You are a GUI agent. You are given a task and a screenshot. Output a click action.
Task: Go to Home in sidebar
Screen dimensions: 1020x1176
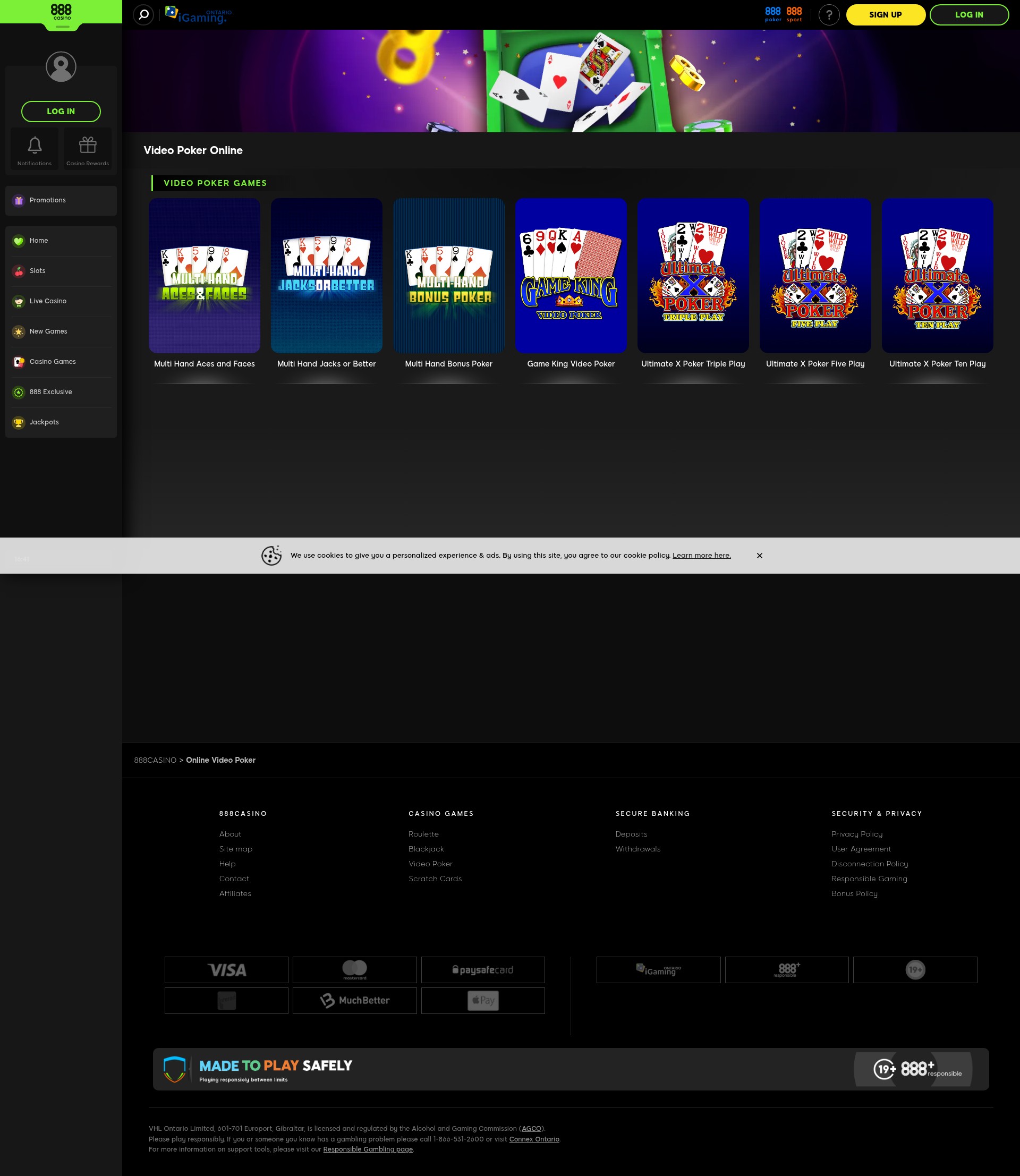[x=61, y=241]
